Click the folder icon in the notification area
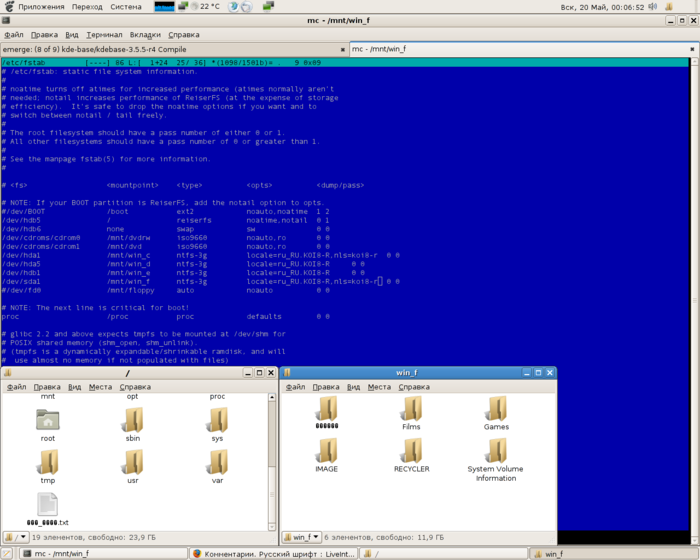The width and height of the screenshot is (700, 560). 669,6
